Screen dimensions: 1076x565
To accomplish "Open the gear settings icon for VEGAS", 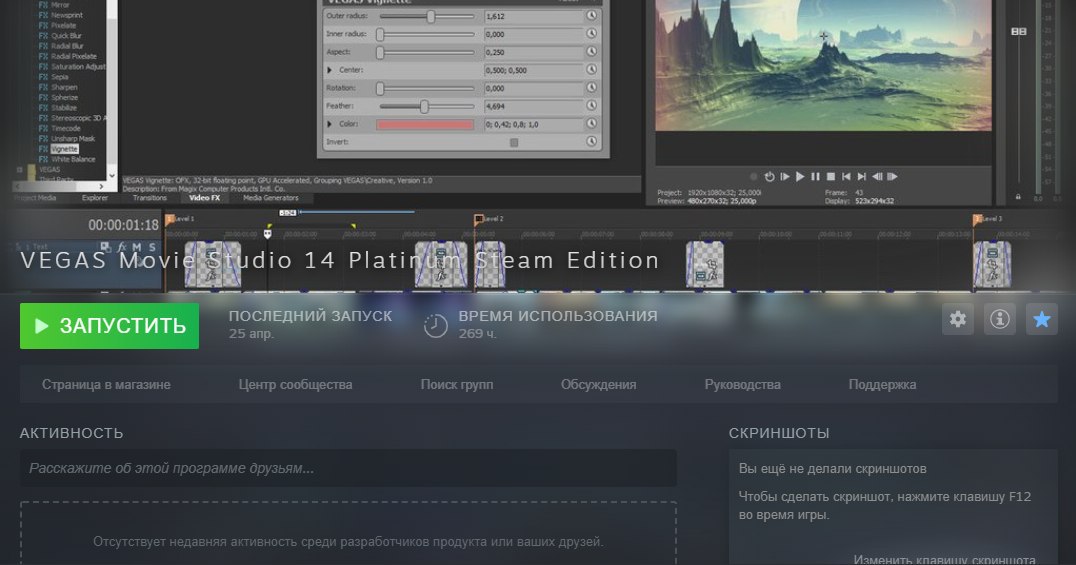I will (957, 319).
